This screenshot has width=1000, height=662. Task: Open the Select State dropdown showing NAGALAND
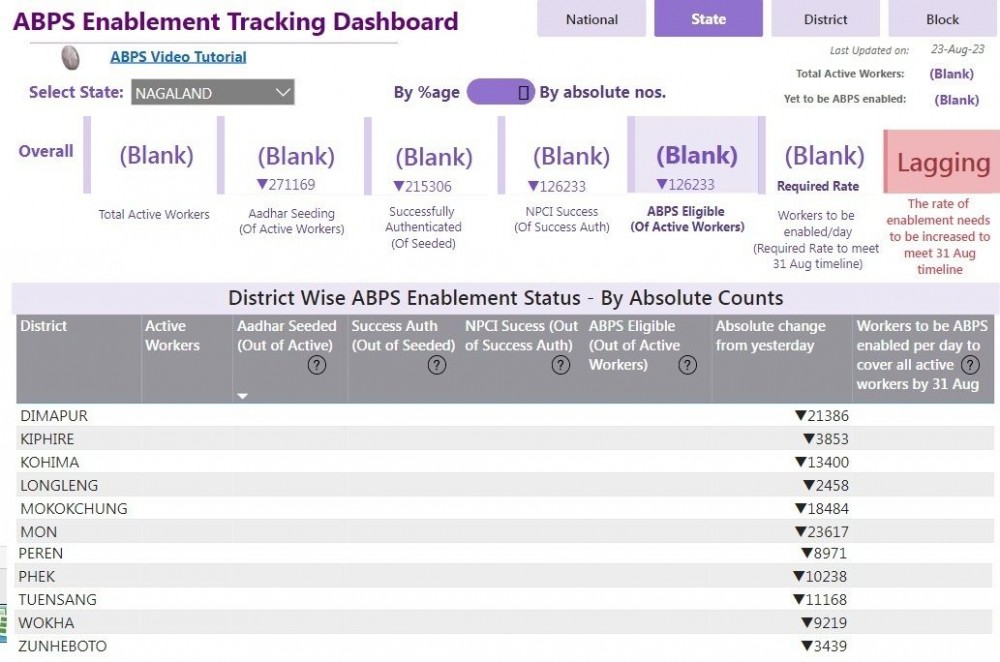[x=212, y=92]
